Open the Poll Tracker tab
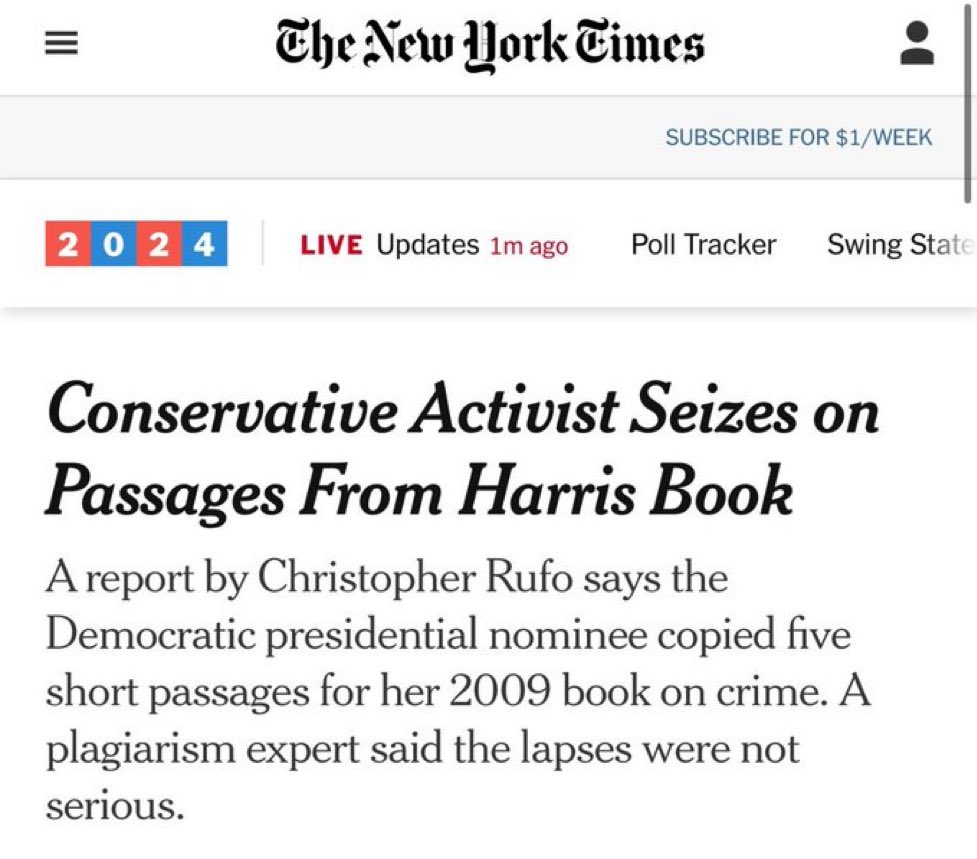The width and height of the screenshot is (977, 859). pos(703,244)
